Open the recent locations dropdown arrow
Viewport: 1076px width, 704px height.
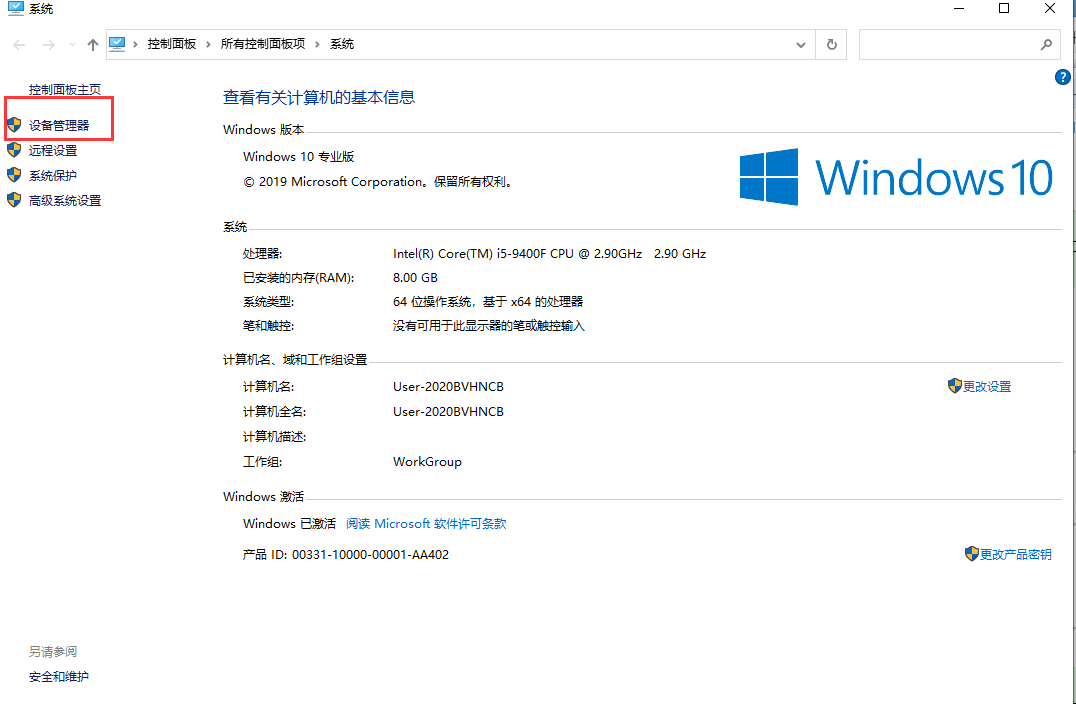click(72, 45)
